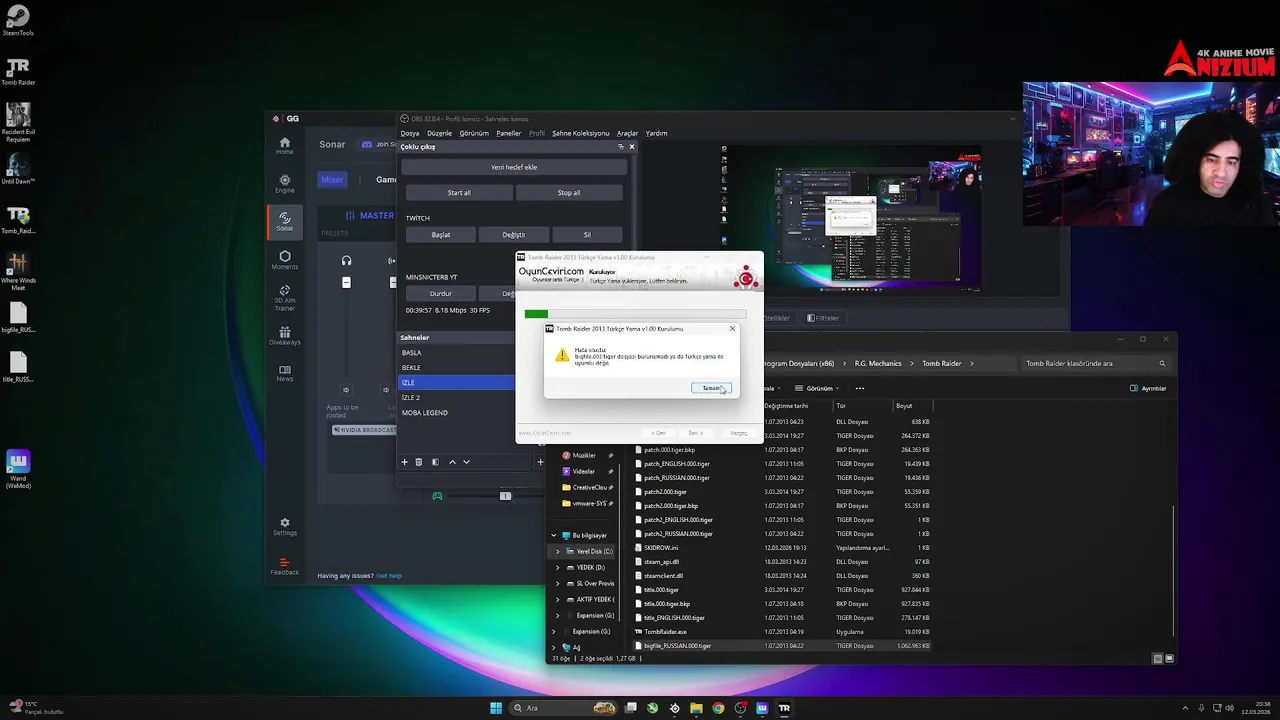Open Giveaways in the GG sidebar

click(284, 336)
